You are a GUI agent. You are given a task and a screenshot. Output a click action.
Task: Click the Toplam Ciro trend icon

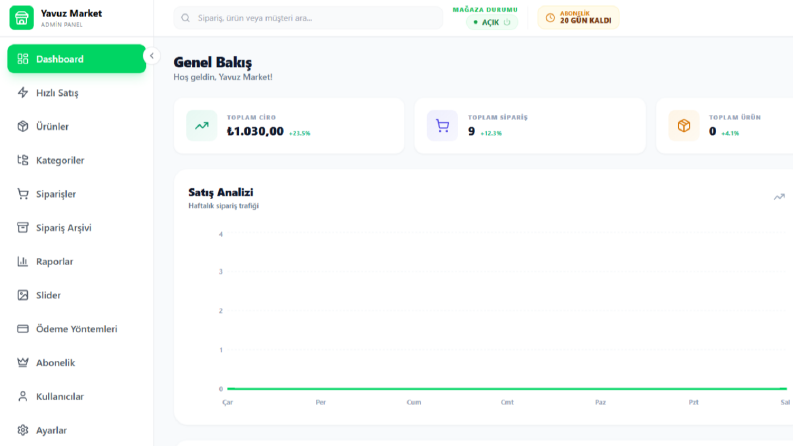(x=201, y=125)
